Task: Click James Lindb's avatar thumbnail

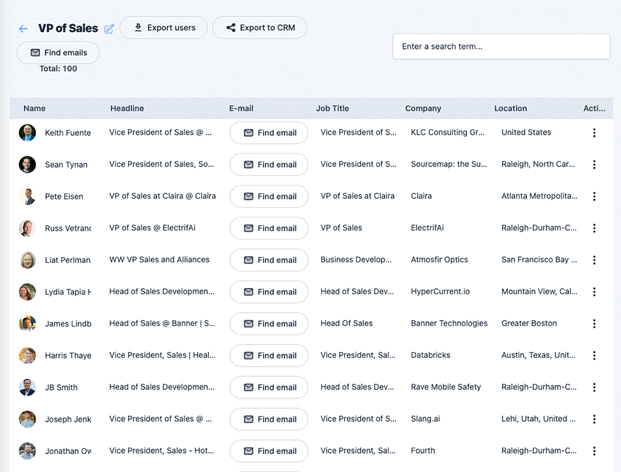Action: 27,324
